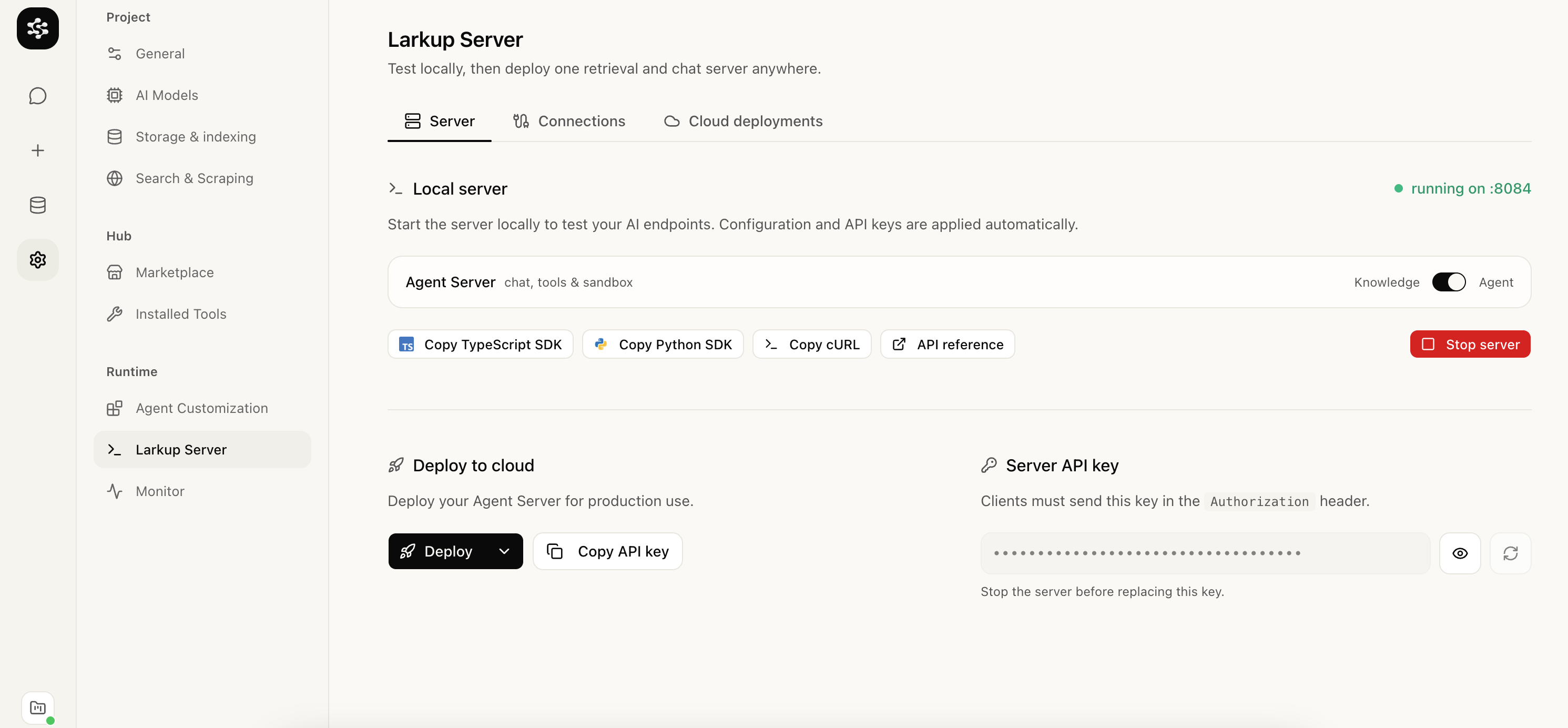This screenshot has height=728, width=1568.
Task: Click the Knowledge label beside the switch
Action: pyautogui.click(x=1386, y=282)
